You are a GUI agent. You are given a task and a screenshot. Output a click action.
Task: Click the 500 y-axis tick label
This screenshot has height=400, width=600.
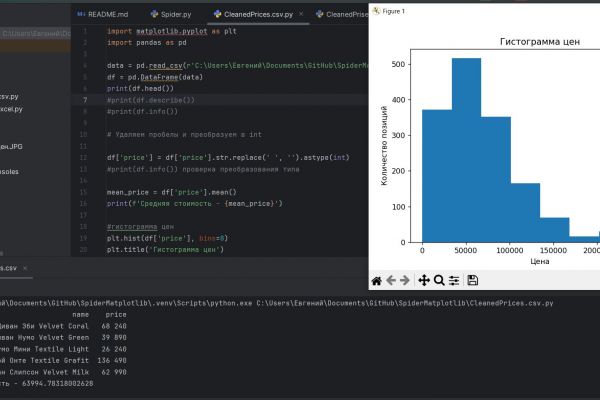(398, 64)
